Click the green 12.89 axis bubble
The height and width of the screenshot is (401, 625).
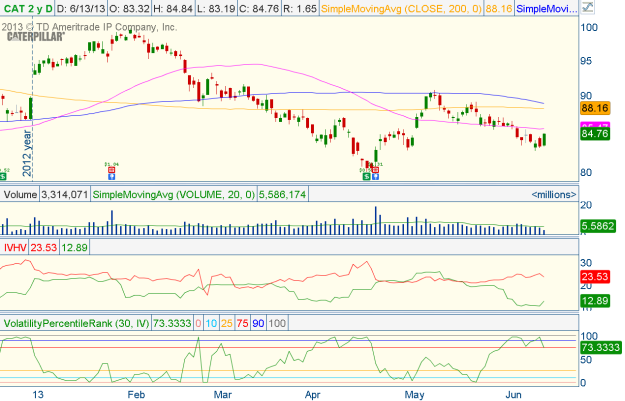pos(595,301)
